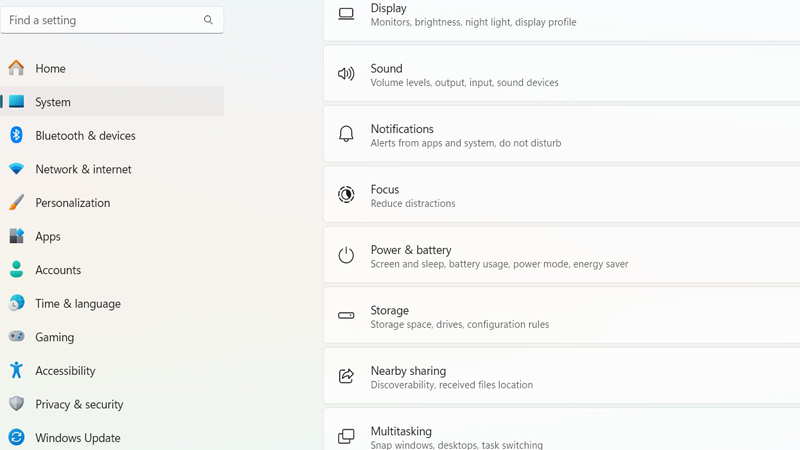Open Bluetooth & devices settings

coord(112,136)
